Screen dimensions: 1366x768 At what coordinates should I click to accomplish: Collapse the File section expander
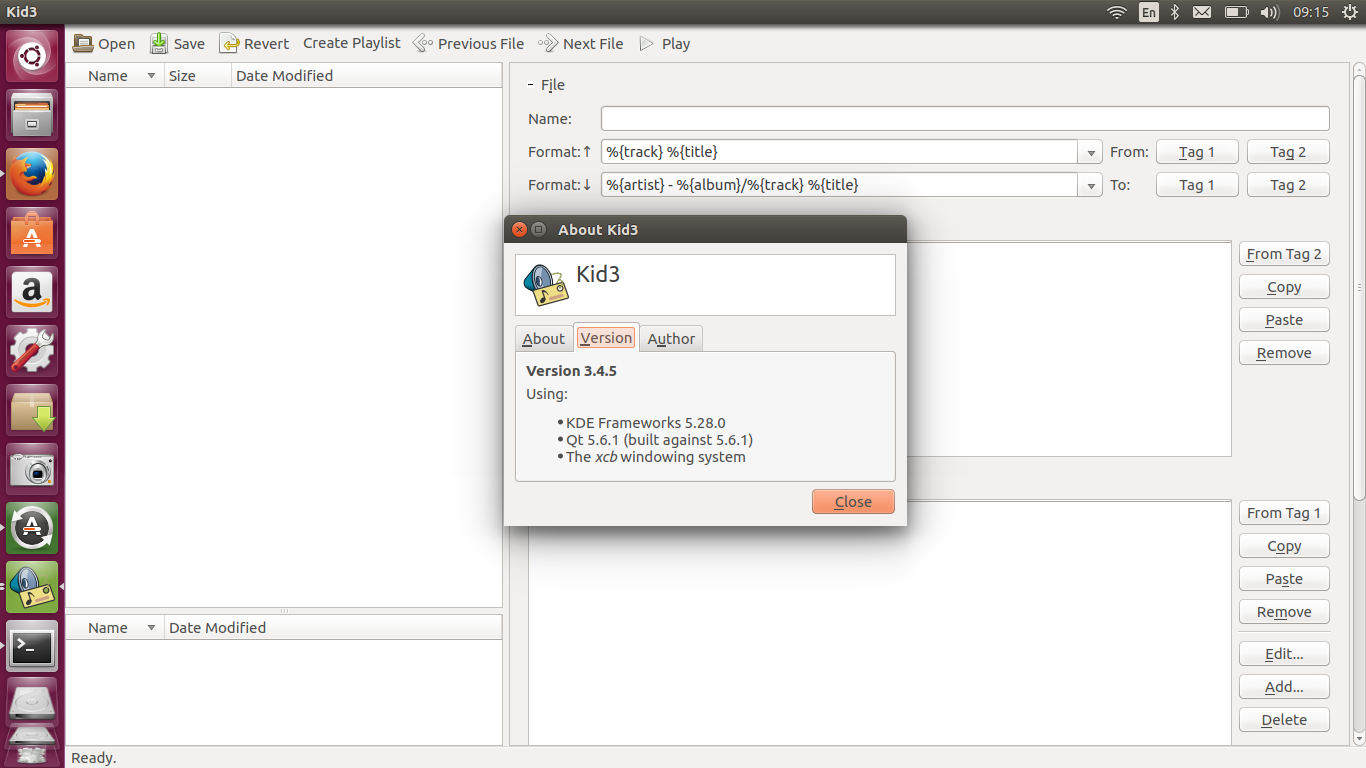pyautogui.click(x=530, y=85)
